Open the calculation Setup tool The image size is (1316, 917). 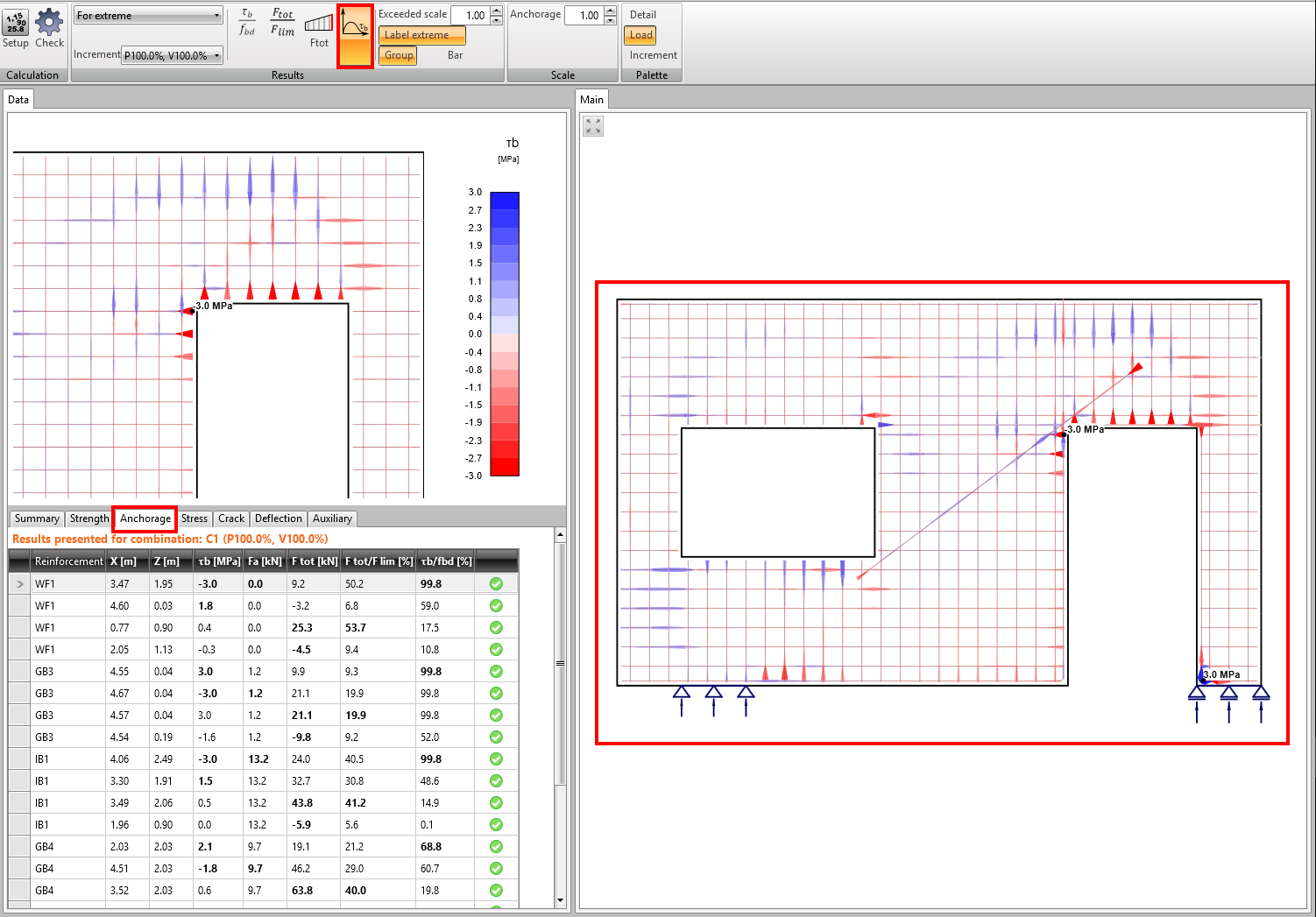[16, 28]
